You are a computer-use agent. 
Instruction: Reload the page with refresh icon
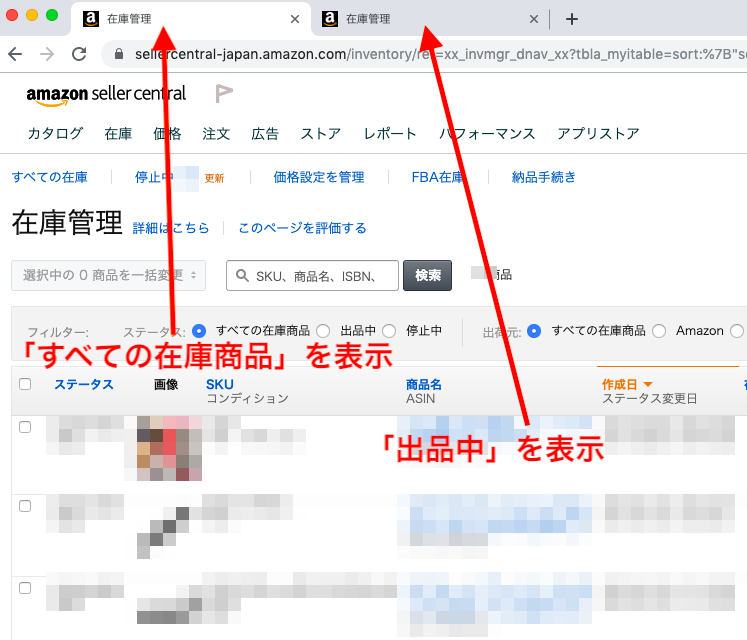[79, 54]
